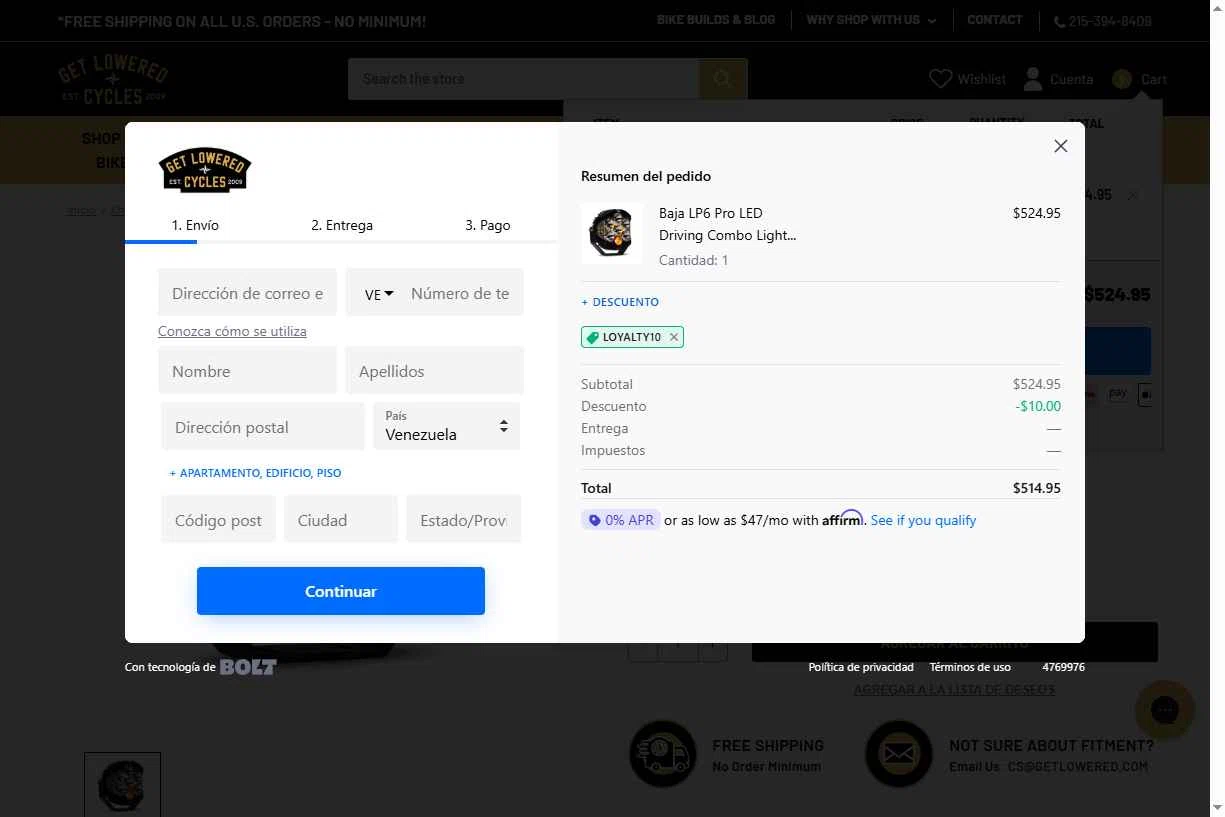Select the 3. Pago step tab
Screen dimensions: 1225x817
coord(488,225)
